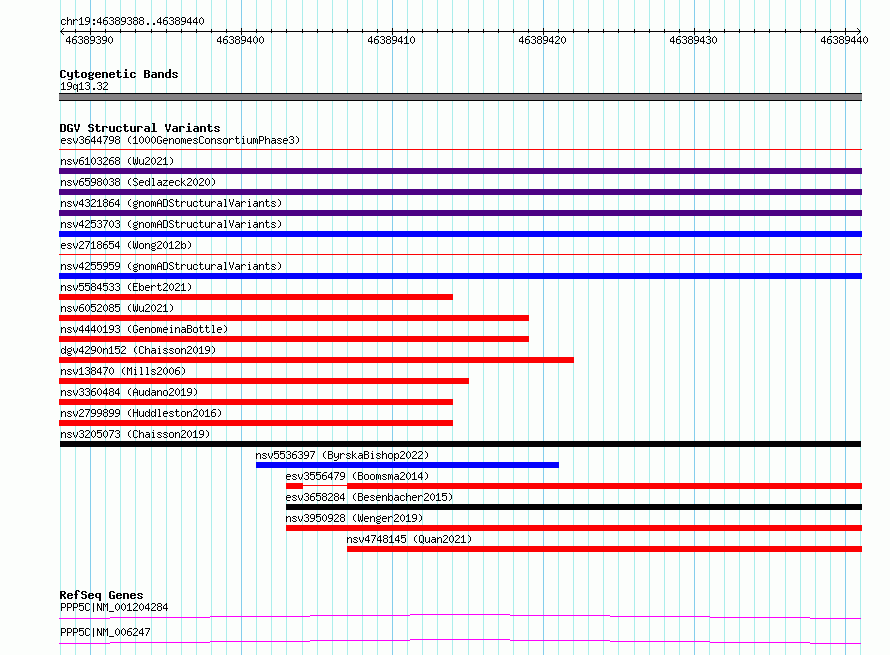The height and width of the screenshot is (655, 890).
Task: Open the RefSeq Genes track heading
Action: (x=101, y=595)
